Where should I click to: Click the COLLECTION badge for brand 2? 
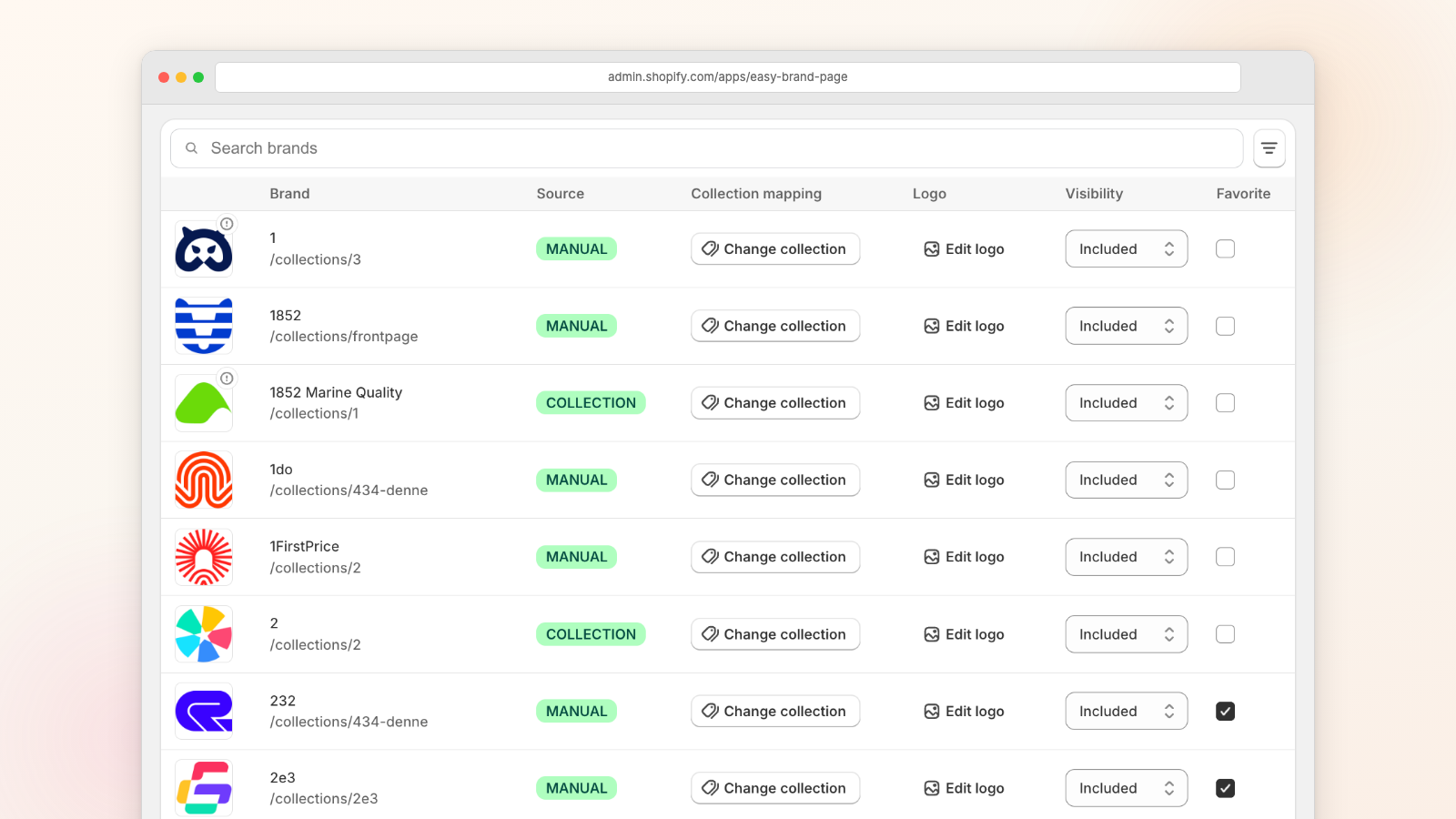(x=591, y=634)
